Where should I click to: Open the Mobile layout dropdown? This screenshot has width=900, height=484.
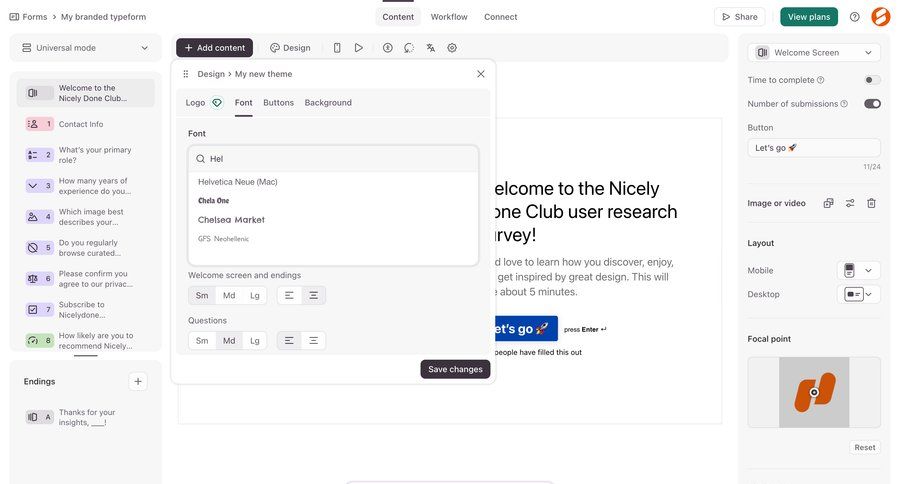[x=859, y=270]
